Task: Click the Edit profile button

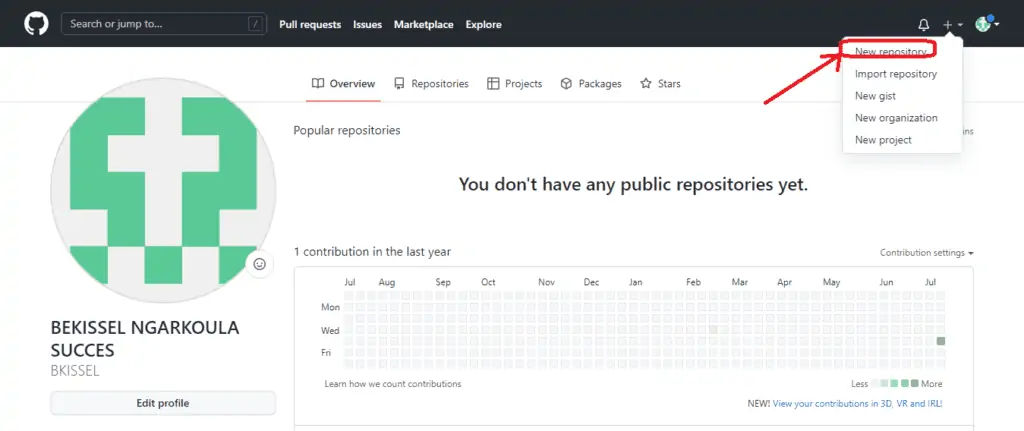Action: point(163,403)
